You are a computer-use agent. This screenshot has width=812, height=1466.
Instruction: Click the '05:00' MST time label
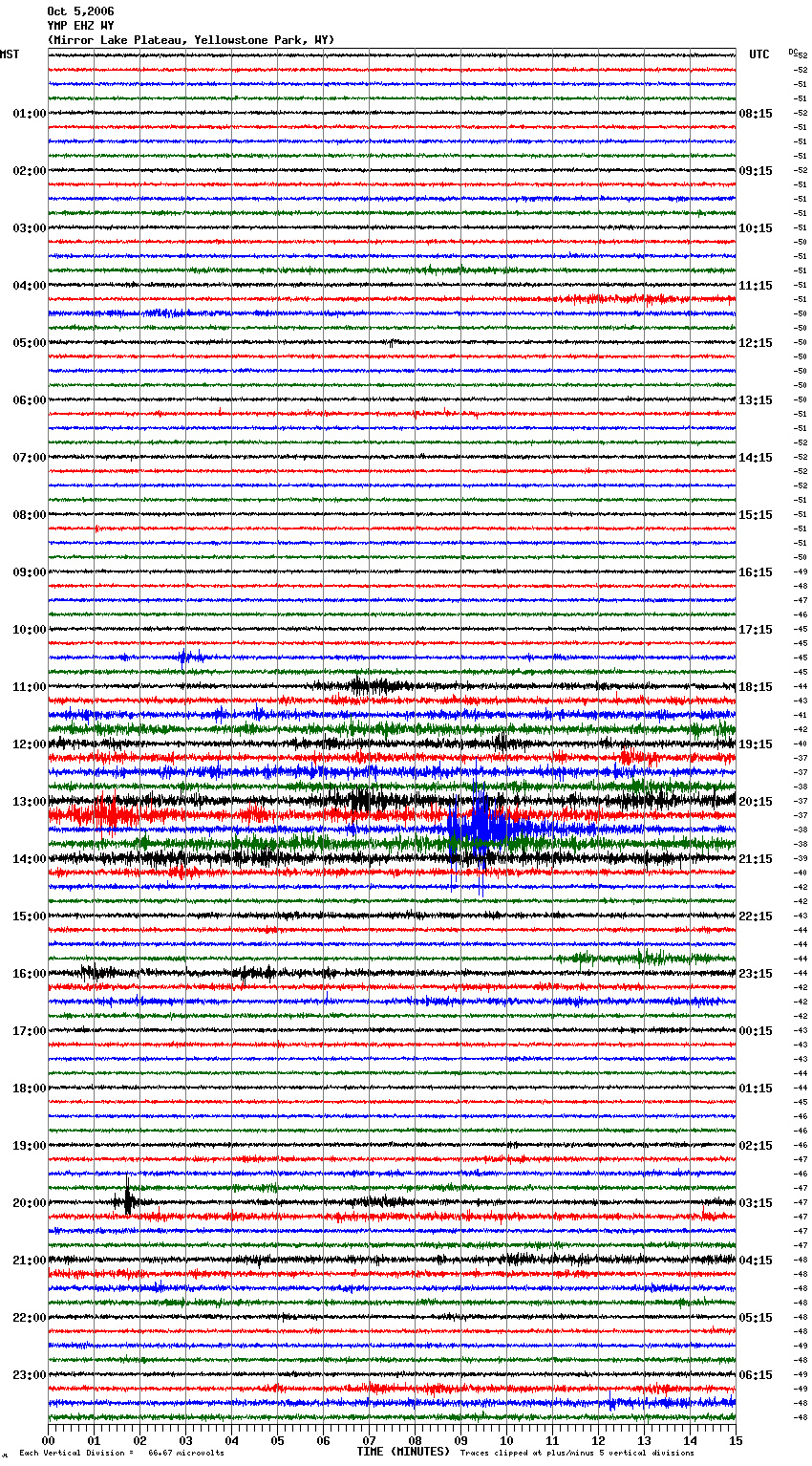point(30,343)
